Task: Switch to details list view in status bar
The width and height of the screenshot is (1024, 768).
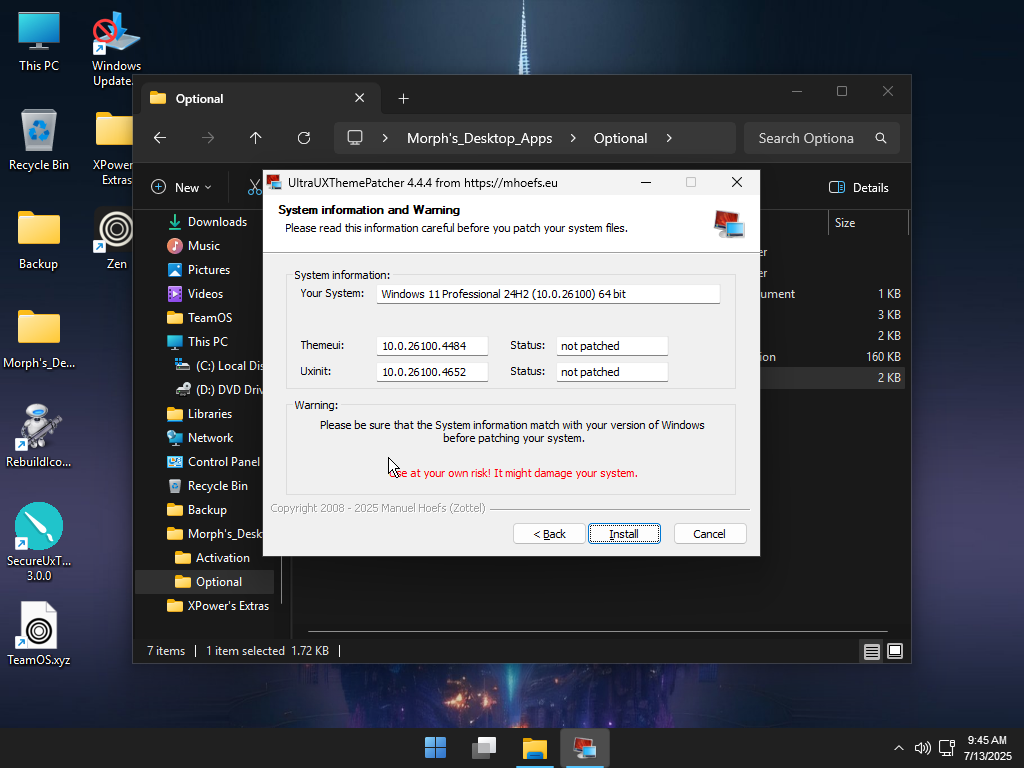Action: [x=871, y=651]
